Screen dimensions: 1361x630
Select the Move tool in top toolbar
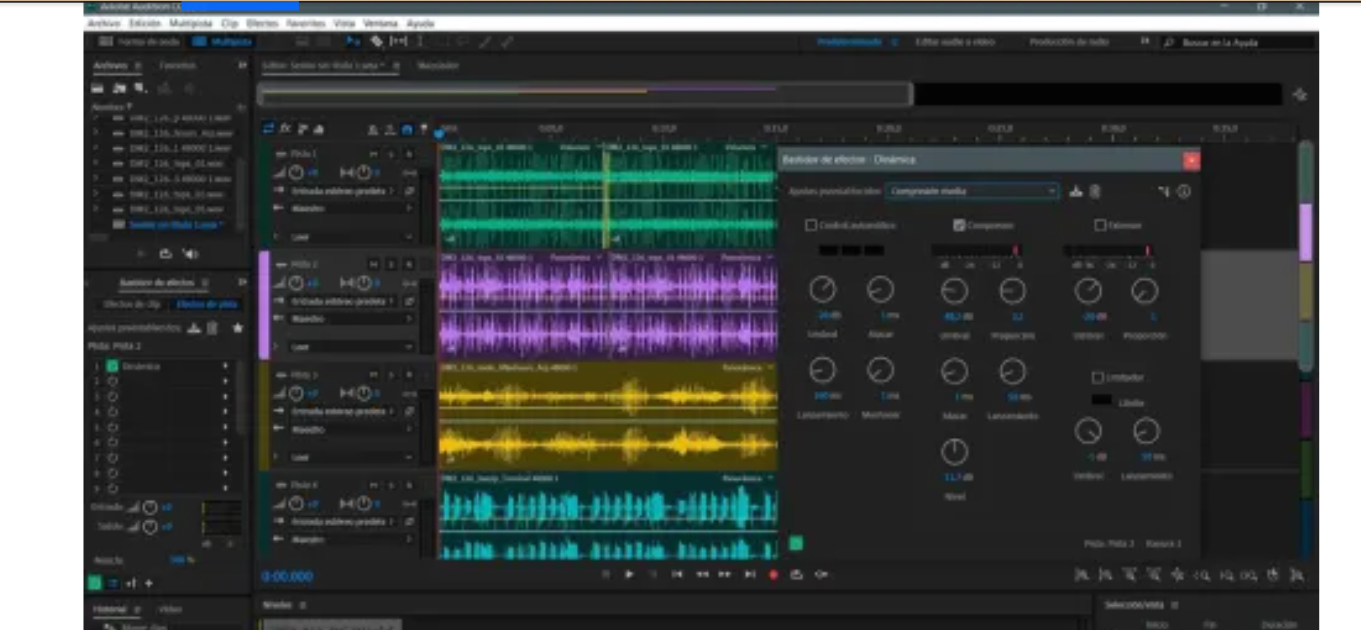click(x=353, y=42)
